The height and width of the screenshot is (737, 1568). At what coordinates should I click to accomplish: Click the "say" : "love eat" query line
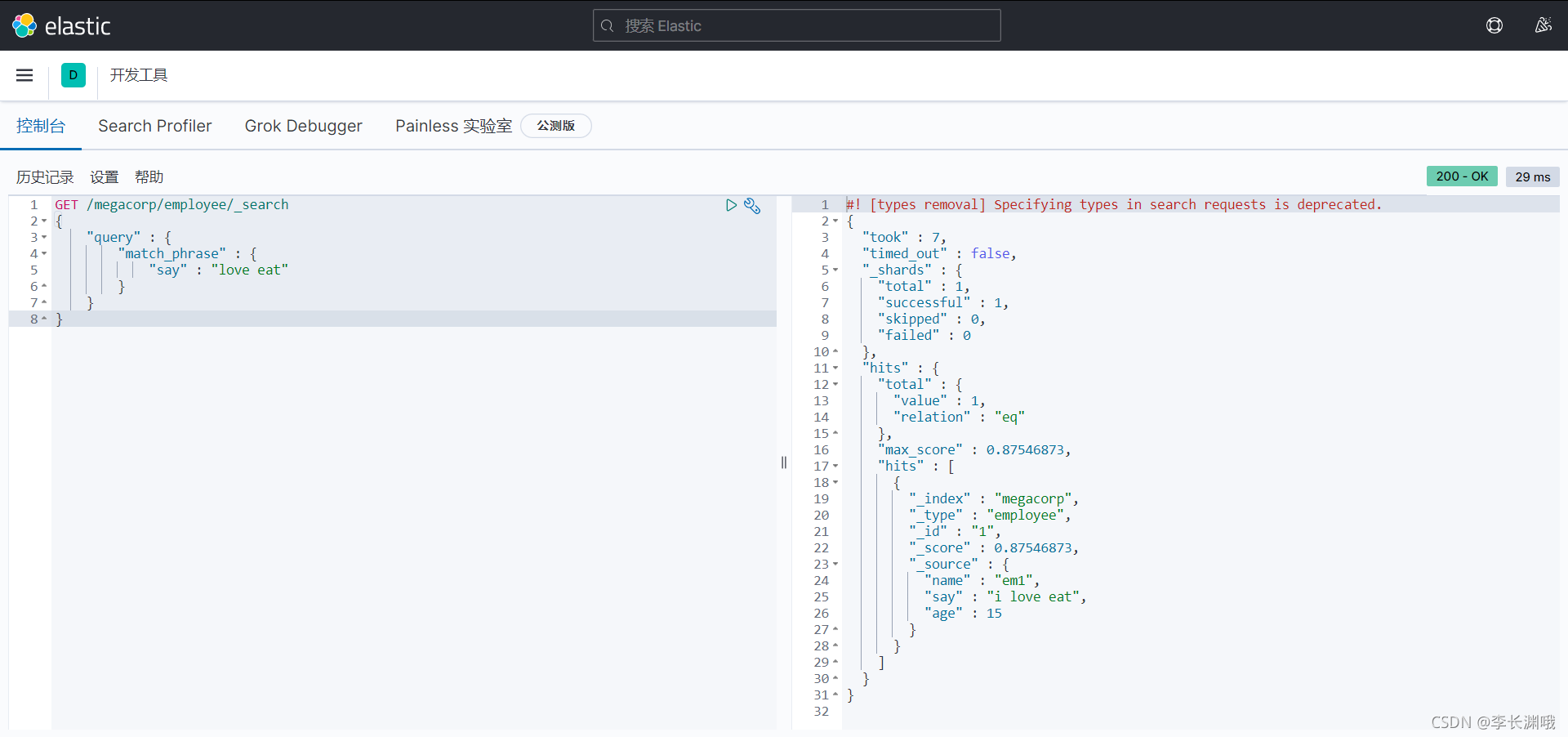point(218,270)
